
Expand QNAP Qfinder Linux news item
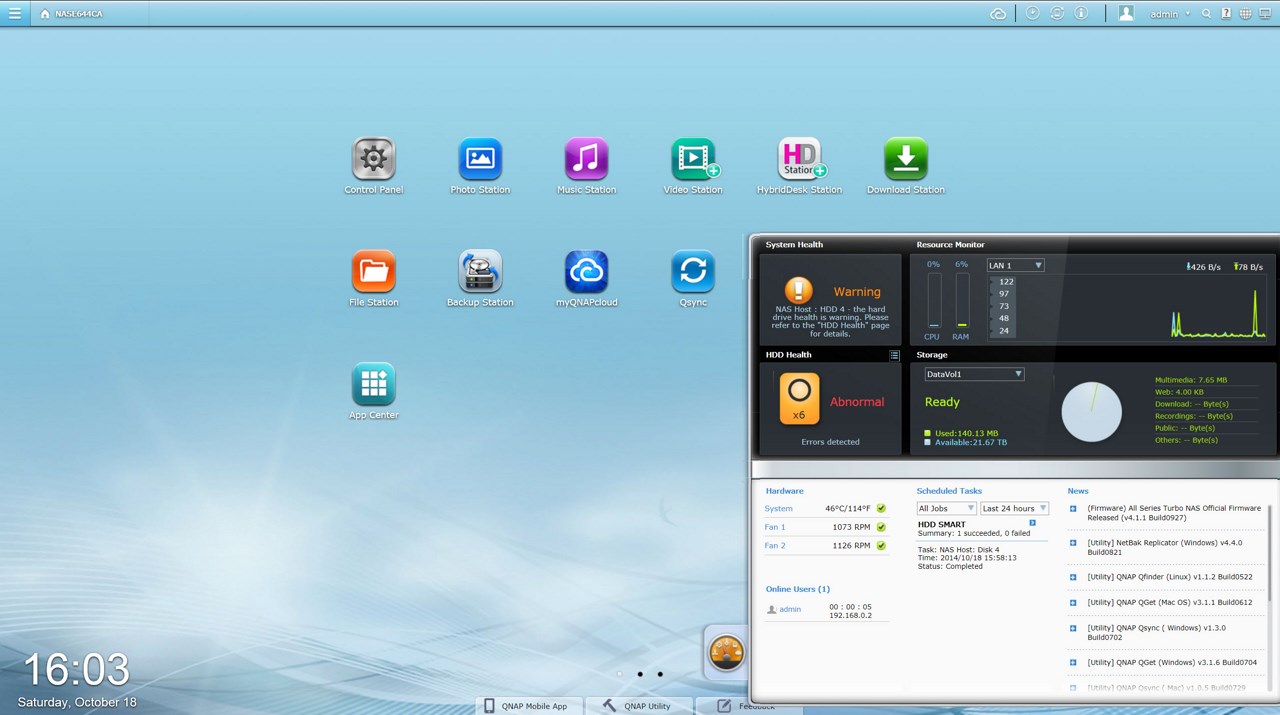(1073, 577)
